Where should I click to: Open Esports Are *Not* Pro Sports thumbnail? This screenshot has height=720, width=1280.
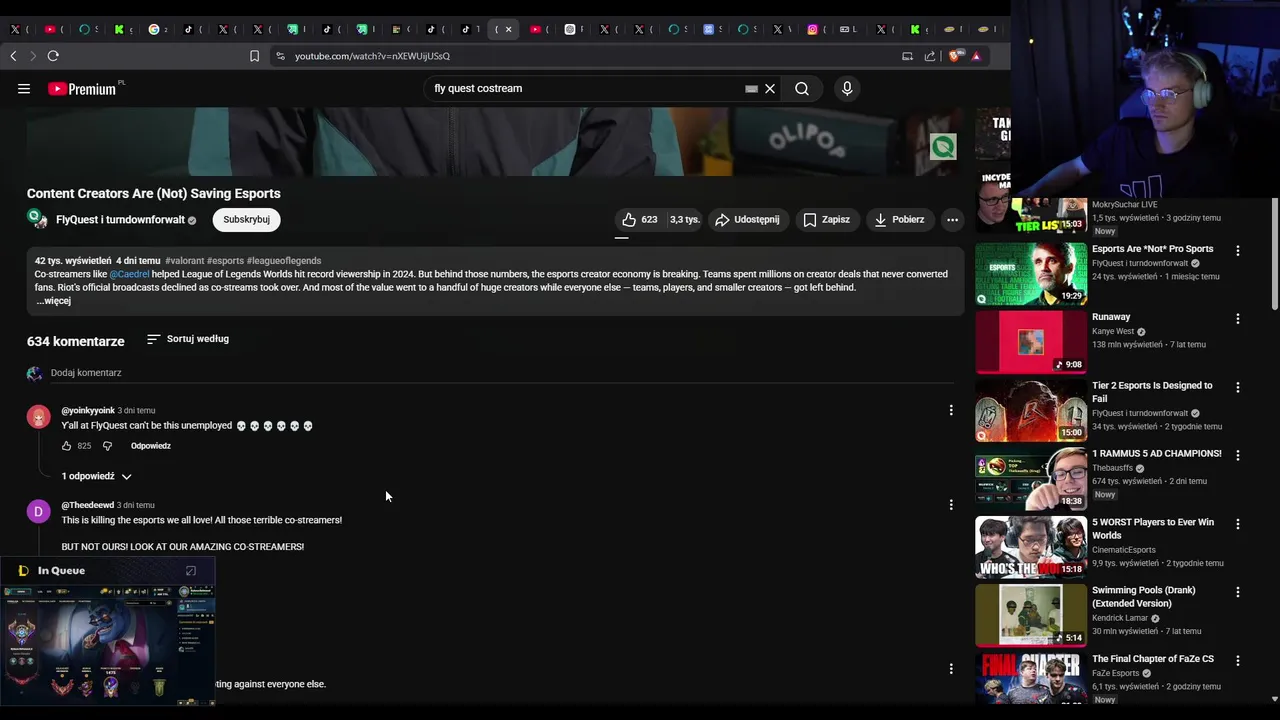(1031, 274)
